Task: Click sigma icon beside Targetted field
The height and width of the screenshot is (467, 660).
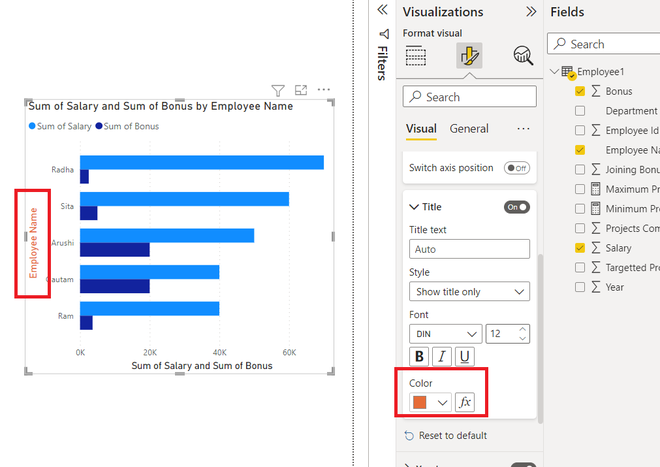Action: click(x=596, y=267)
